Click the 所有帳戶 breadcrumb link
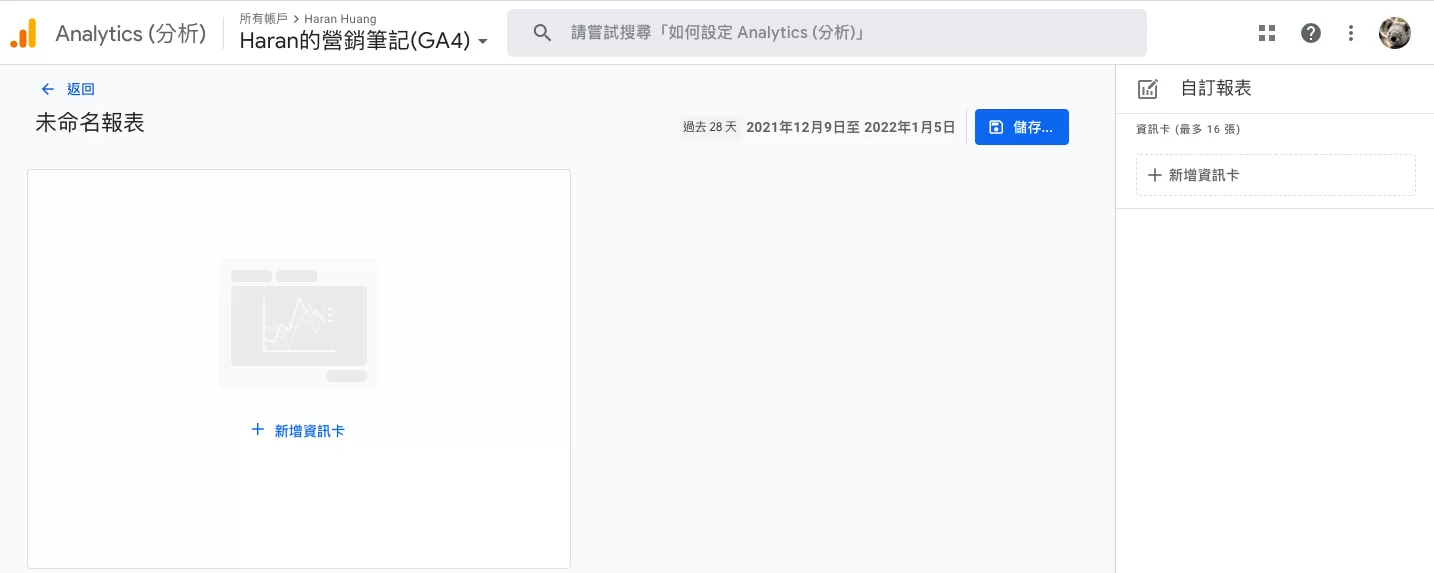This screenshot has height=573, width=1434. coord(263,18)
